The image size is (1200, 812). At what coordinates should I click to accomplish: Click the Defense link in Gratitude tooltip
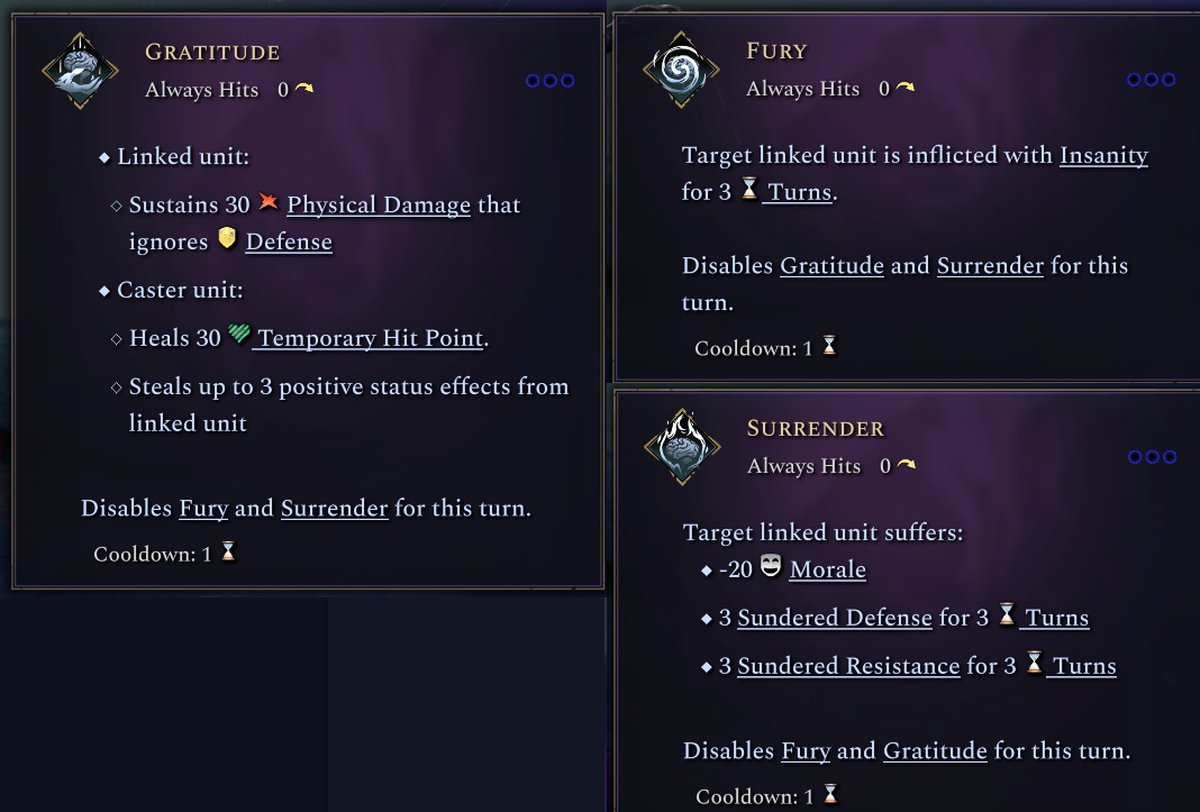[x=288, y=242]
